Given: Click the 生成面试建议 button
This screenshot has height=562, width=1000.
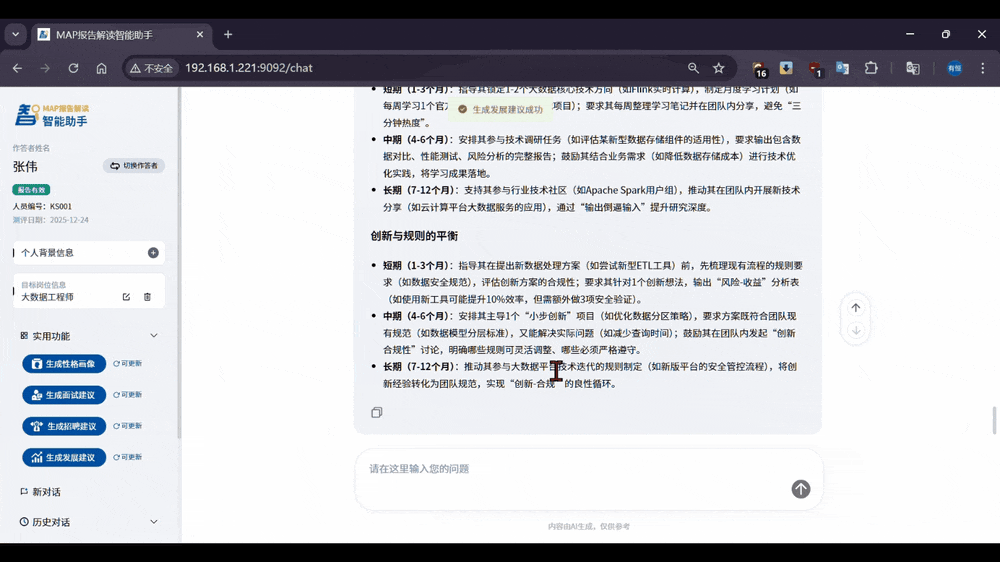Looking at the screenshot, I should 64,395.
